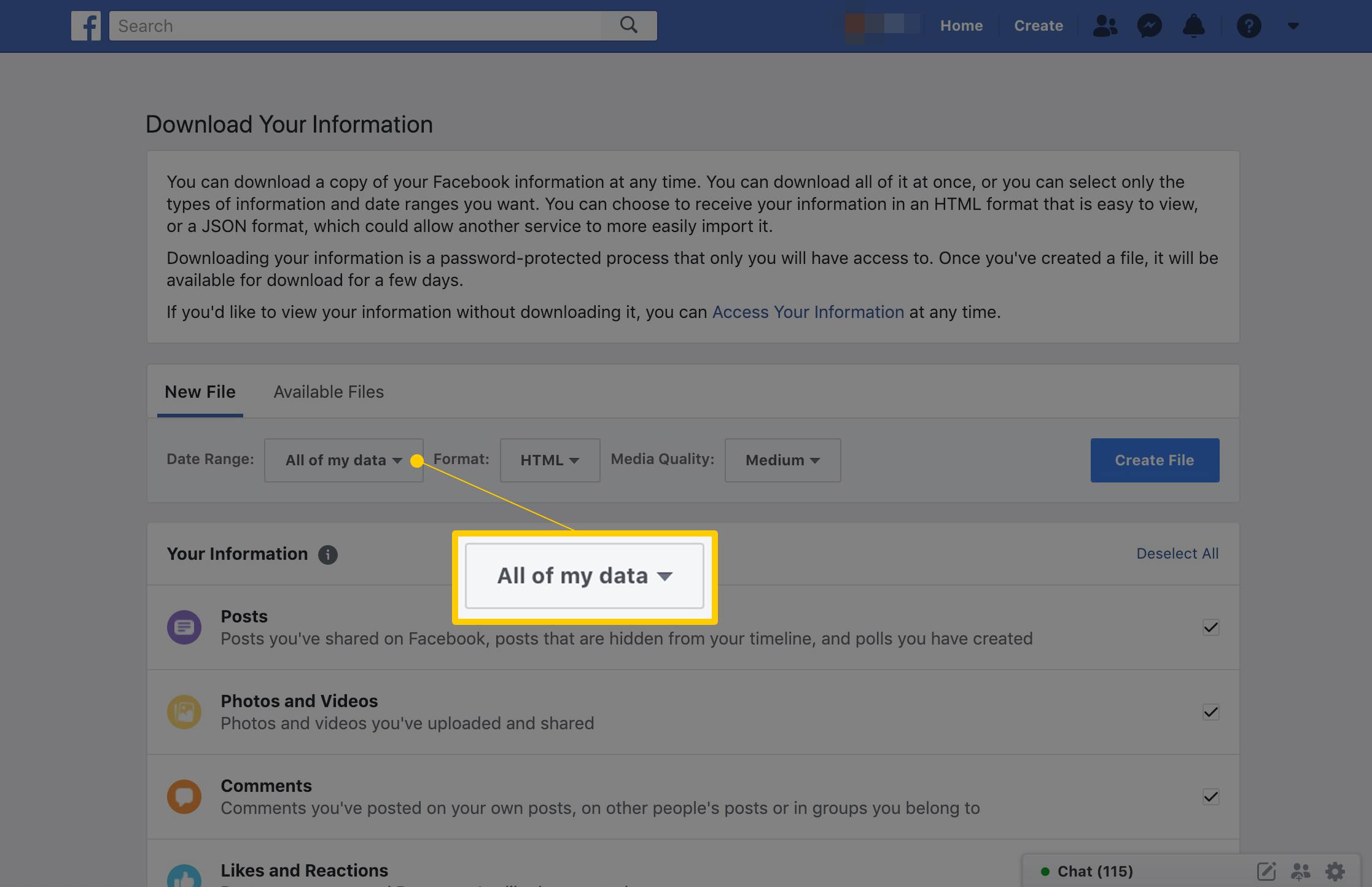Viewport: 1372px width, 887px height.
Task: Open the account menu arrow
Action: (1293, 26)
